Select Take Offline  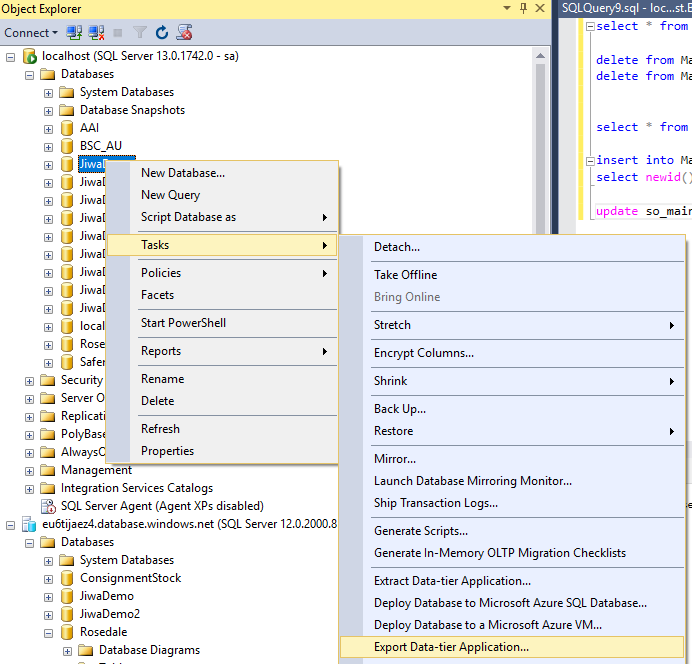tap(512, 275)
